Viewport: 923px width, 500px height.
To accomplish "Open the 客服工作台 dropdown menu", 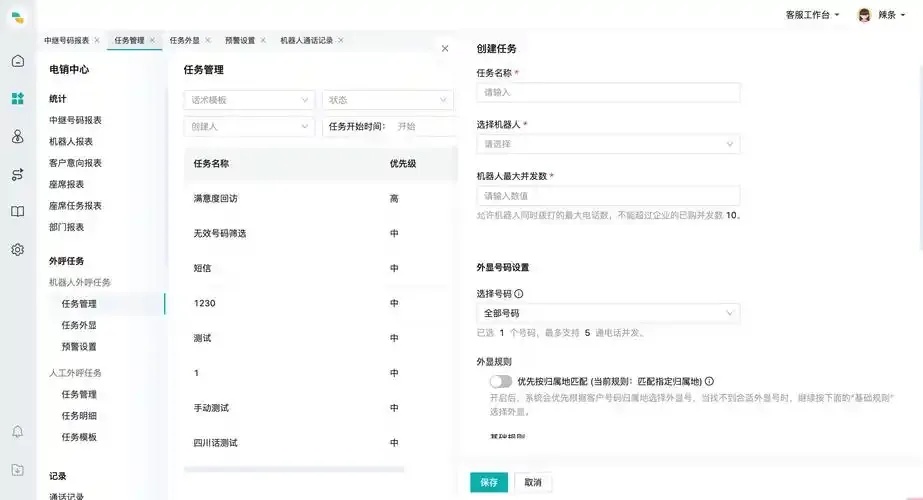I will (812, 15).
